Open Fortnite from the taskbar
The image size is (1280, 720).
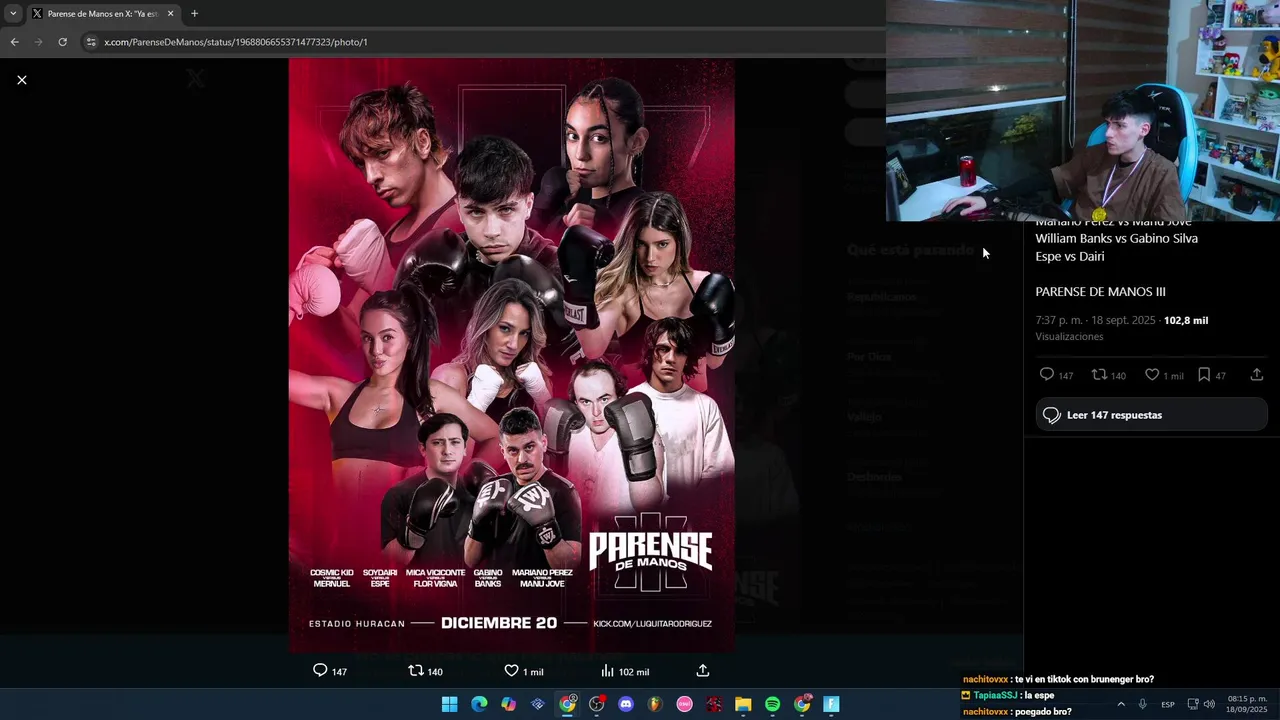(831, 704)
